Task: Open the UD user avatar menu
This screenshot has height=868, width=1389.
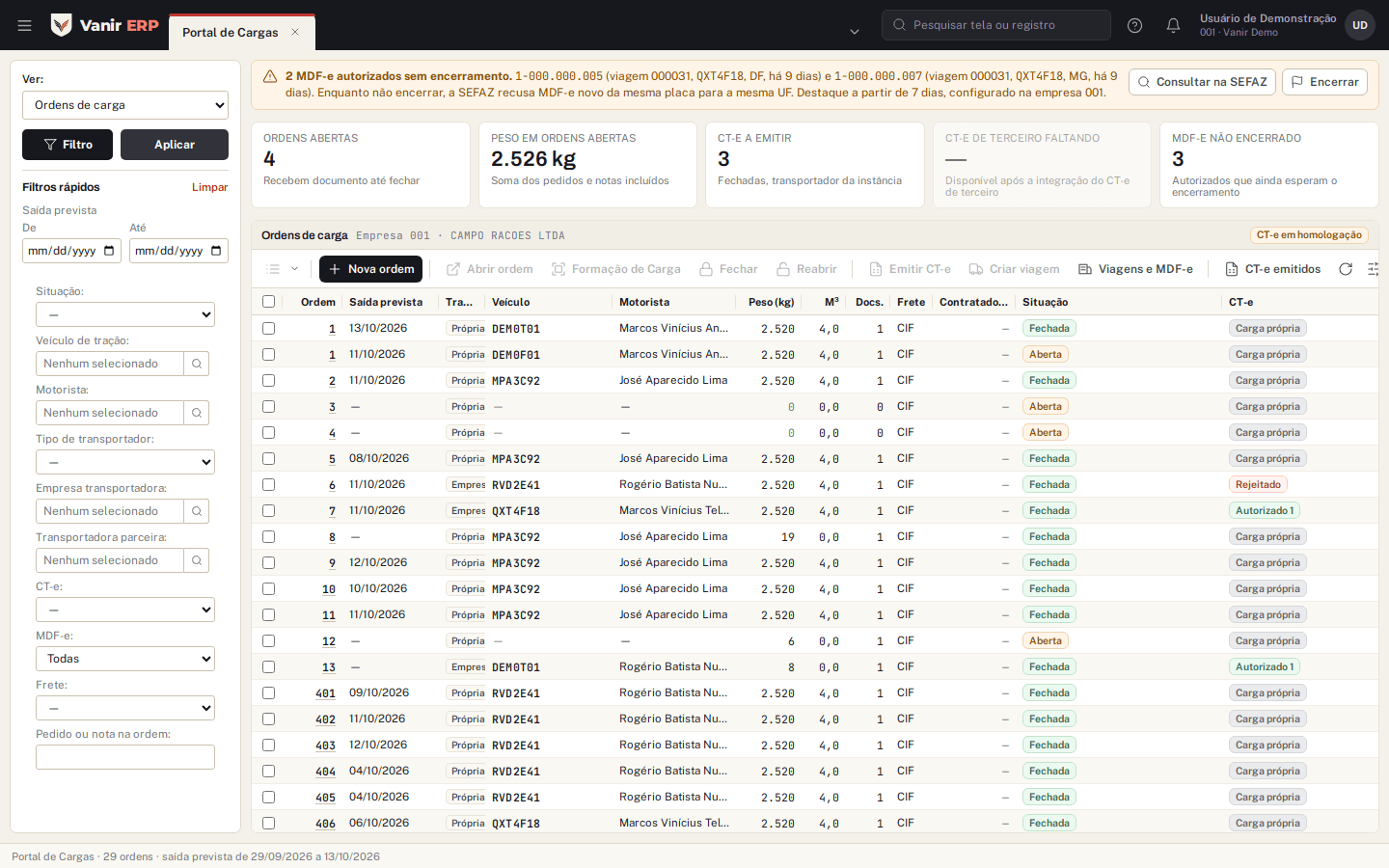Action: pos(1360,25)
